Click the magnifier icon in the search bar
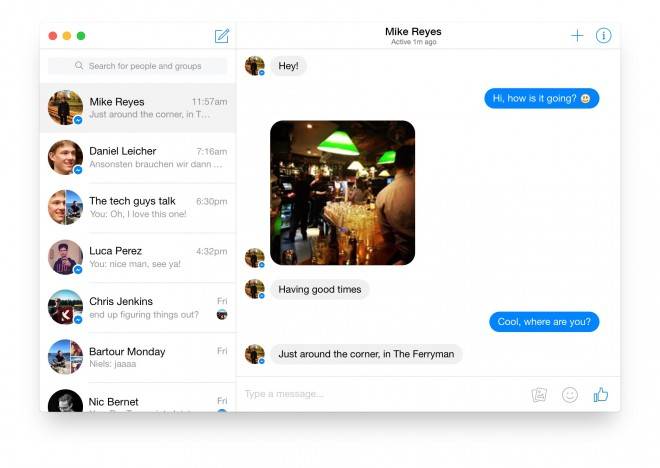This screenshot has height=468, width=660. [79, 66]
